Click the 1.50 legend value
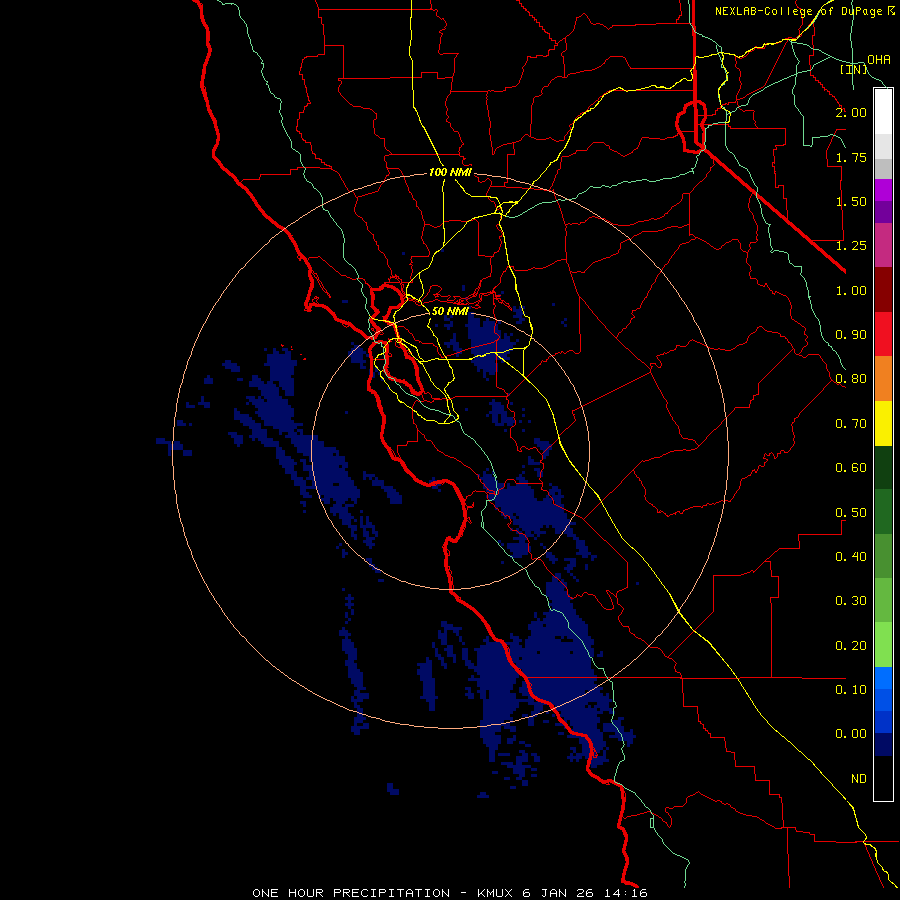 851,201
